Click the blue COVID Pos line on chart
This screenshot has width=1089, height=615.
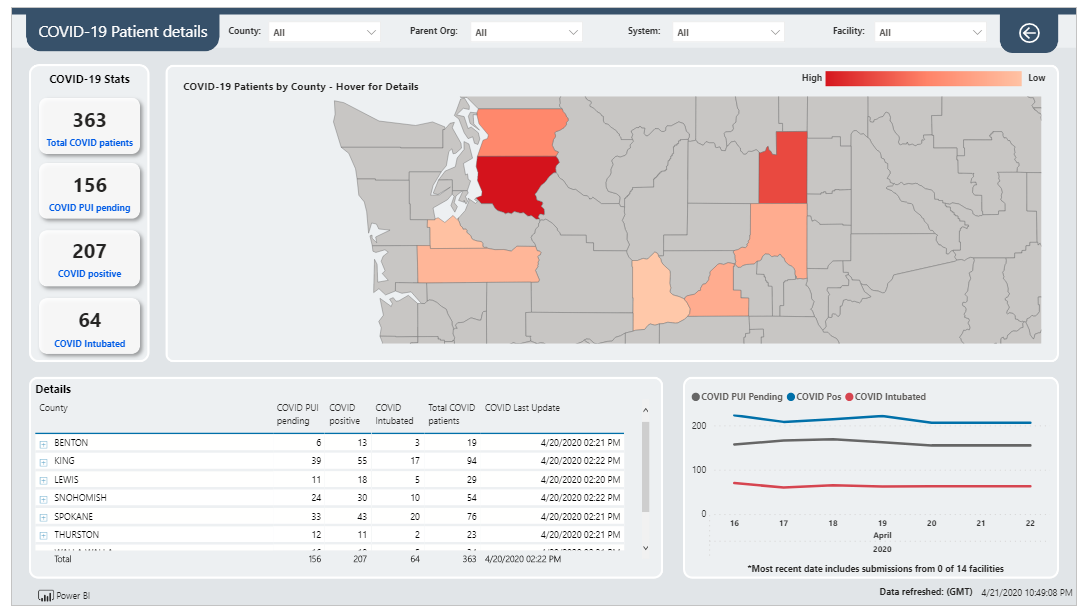[x=882, y=417]
